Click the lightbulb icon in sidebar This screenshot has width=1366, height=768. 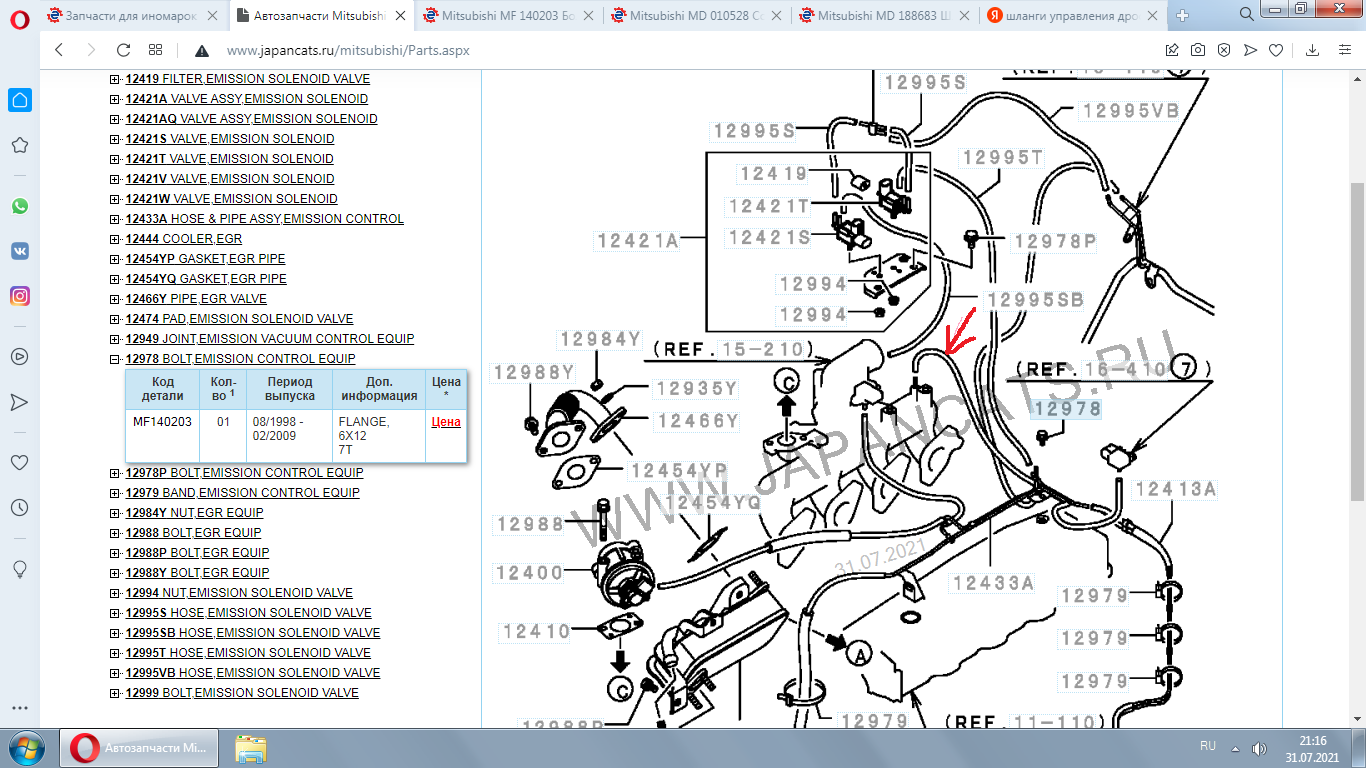click(x=20, y=569)
